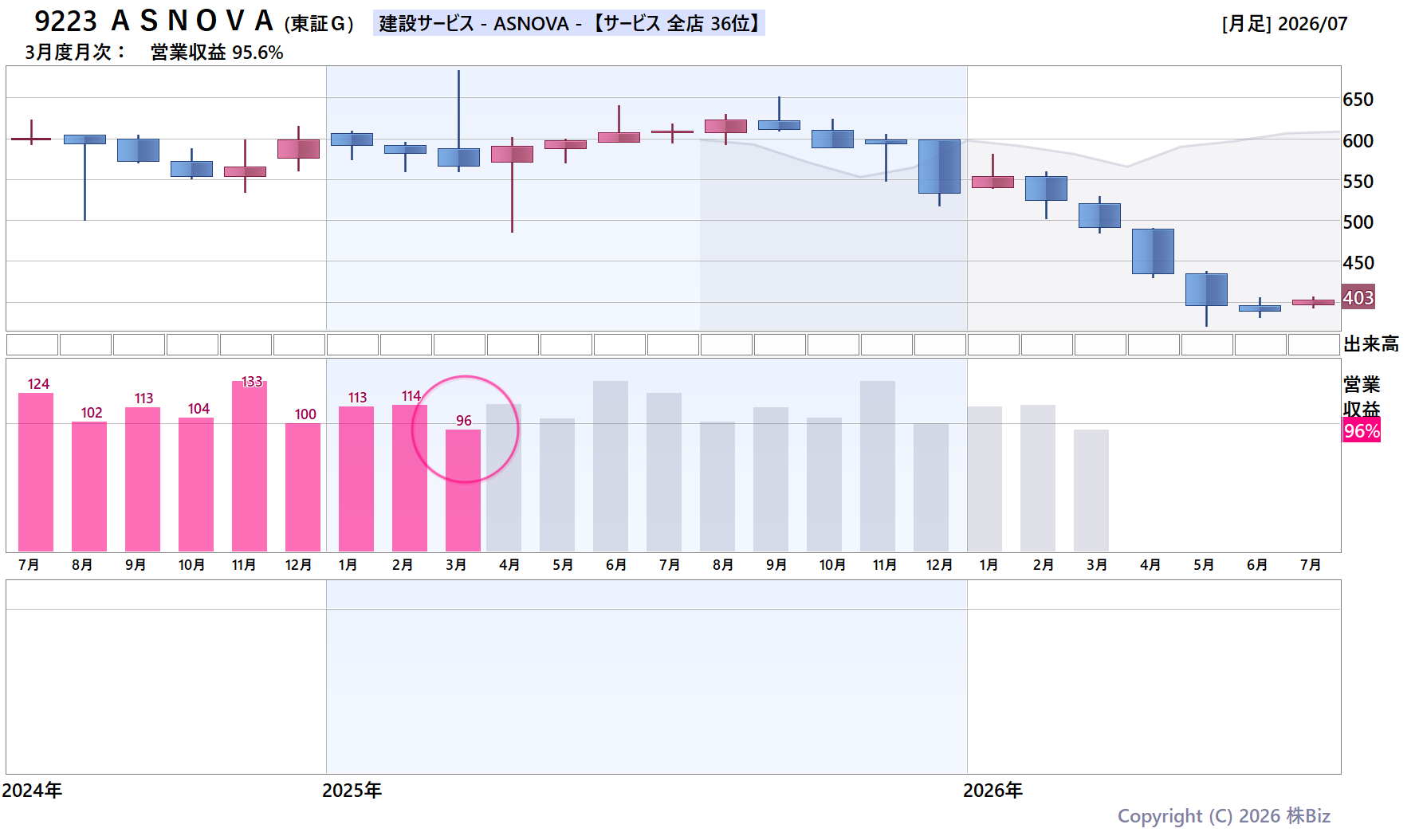Click the 12月 month label before 2026年
This screenshot has width=1419, height=840.
939,565
